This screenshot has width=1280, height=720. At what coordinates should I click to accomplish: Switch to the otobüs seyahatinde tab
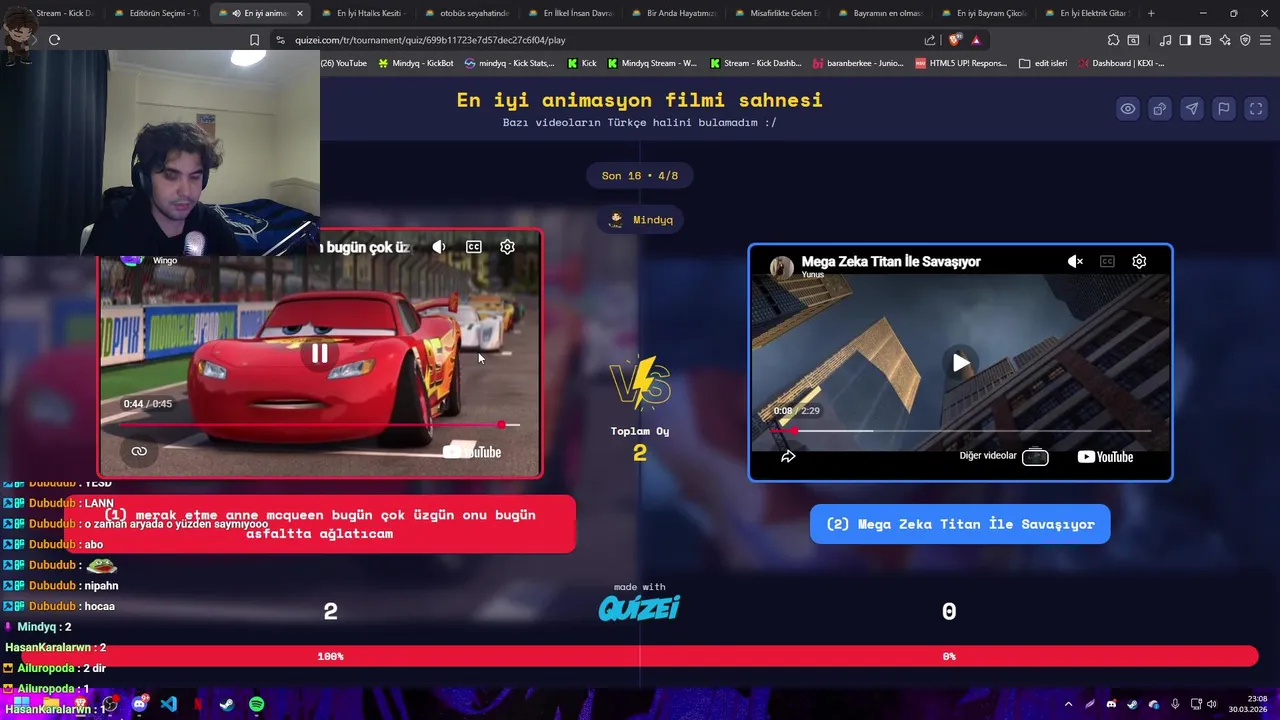[x=466, y=13]
